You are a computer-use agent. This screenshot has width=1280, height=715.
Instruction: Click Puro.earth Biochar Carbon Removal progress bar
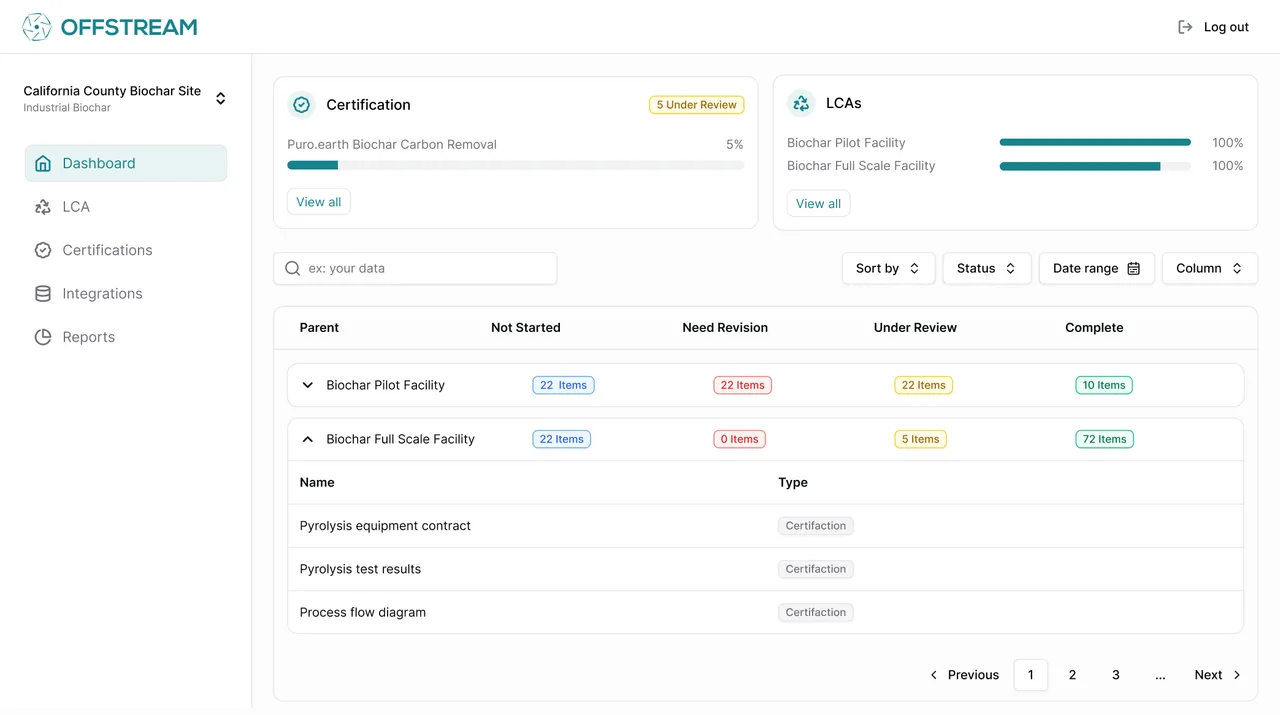516,165
